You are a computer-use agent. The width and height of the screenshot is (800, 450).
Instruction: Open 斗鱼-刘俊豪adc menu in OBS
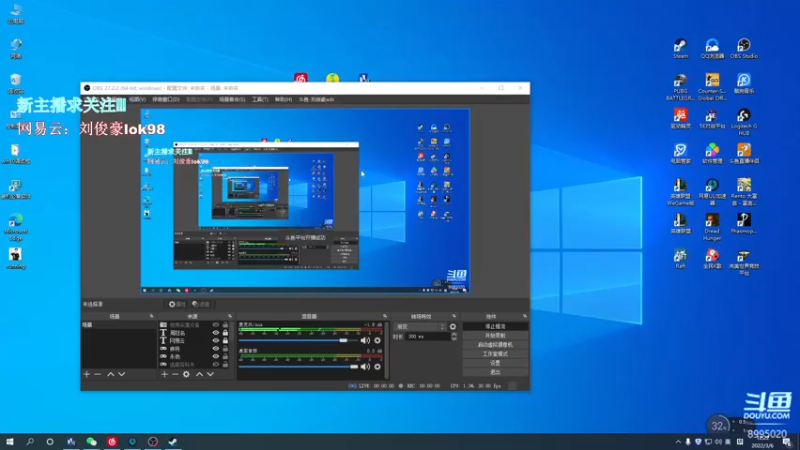click(316, 99)
